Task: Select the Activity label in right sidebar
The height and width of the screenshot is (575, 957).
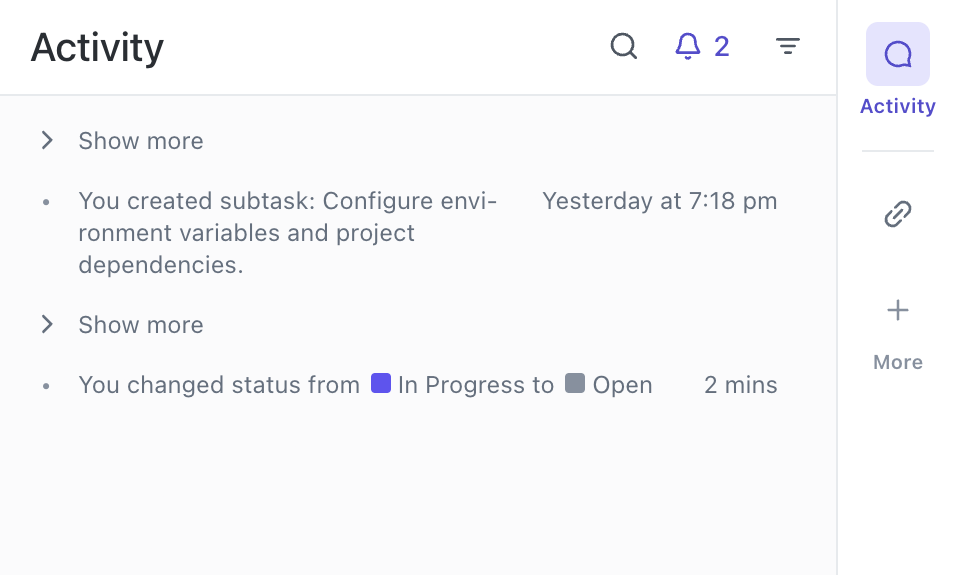Action: click(897, 106)
